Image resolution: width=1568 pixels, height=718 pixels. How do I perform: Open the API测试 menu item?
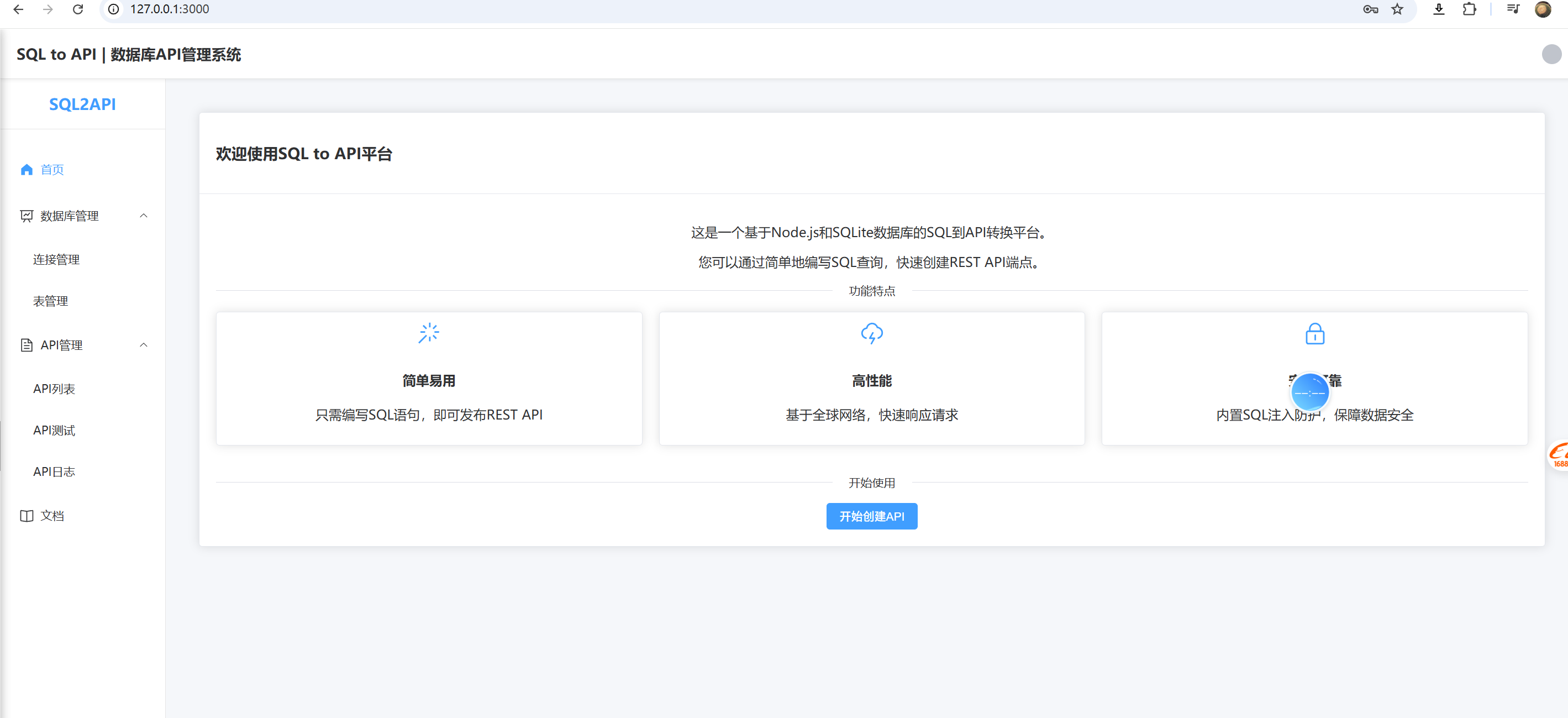pyautogui.click(x=54, y=430)
